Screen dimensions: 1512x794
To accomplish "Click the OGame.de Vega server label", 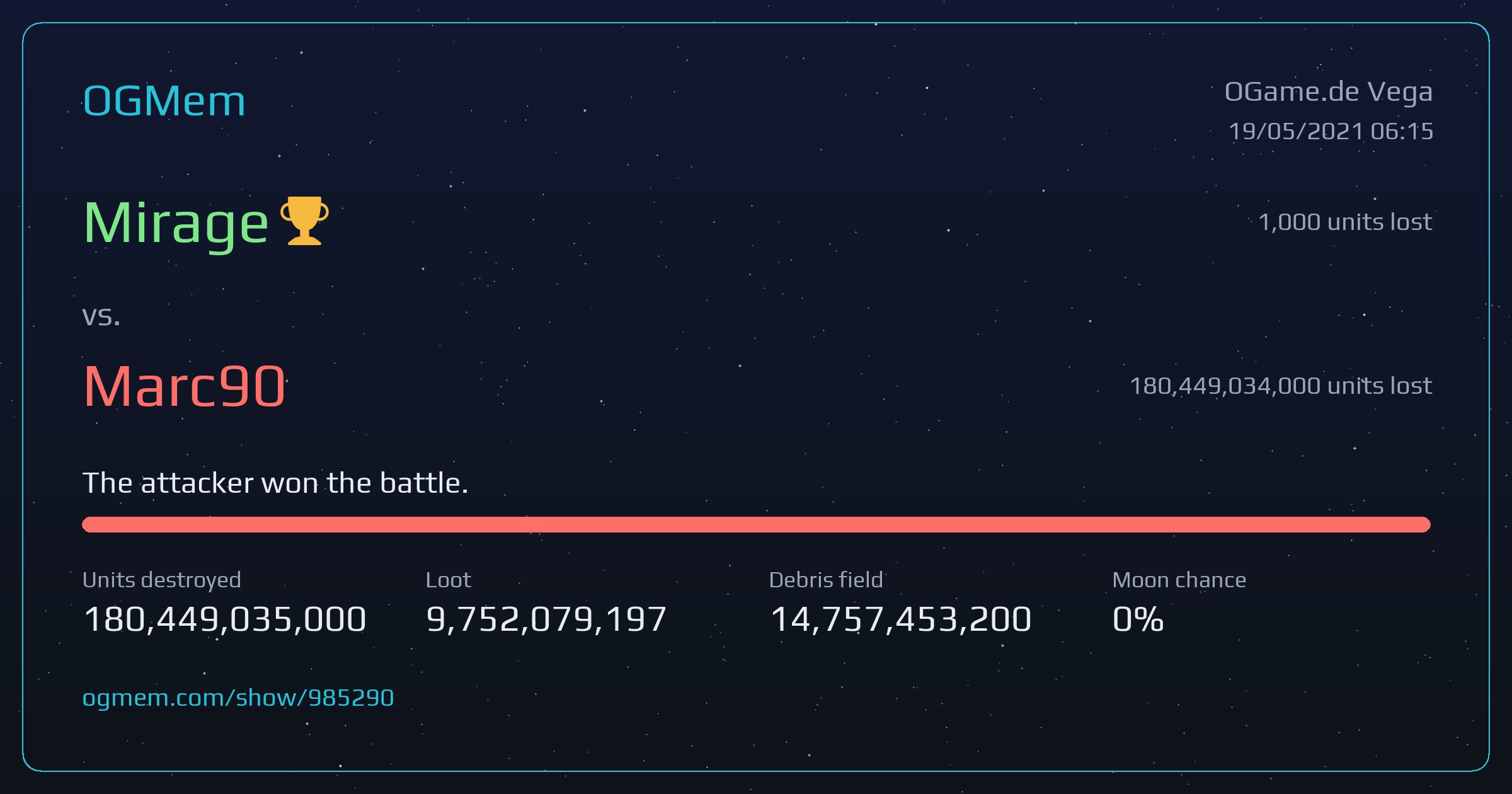I will pyautogui.click(x=1329, y=93).
